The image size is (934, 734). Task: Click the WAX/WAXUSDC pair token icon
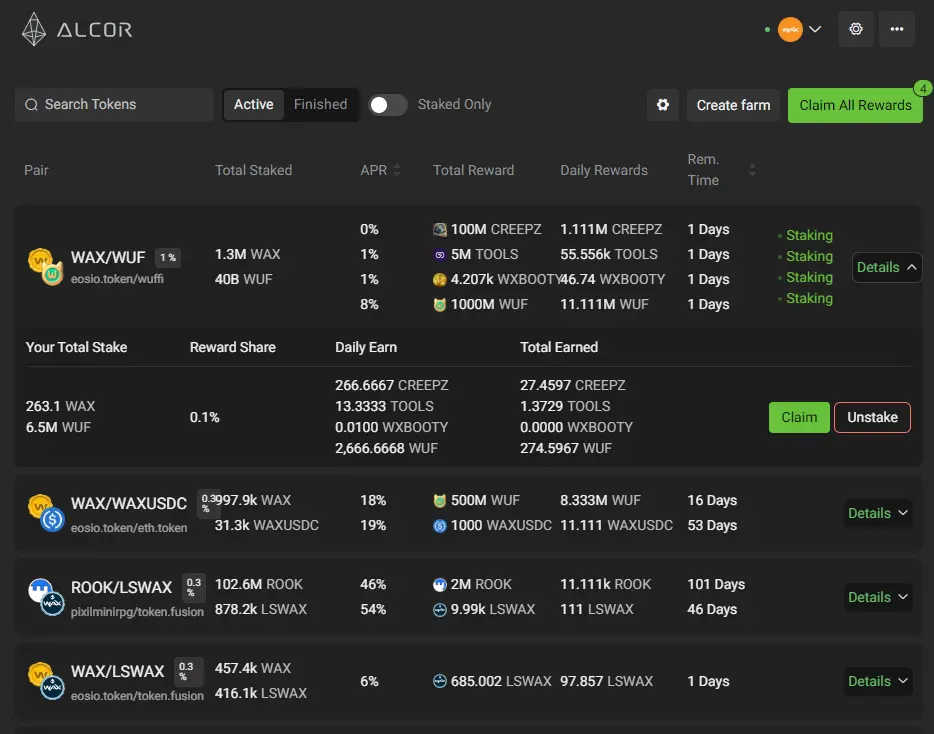click(46, 513)
